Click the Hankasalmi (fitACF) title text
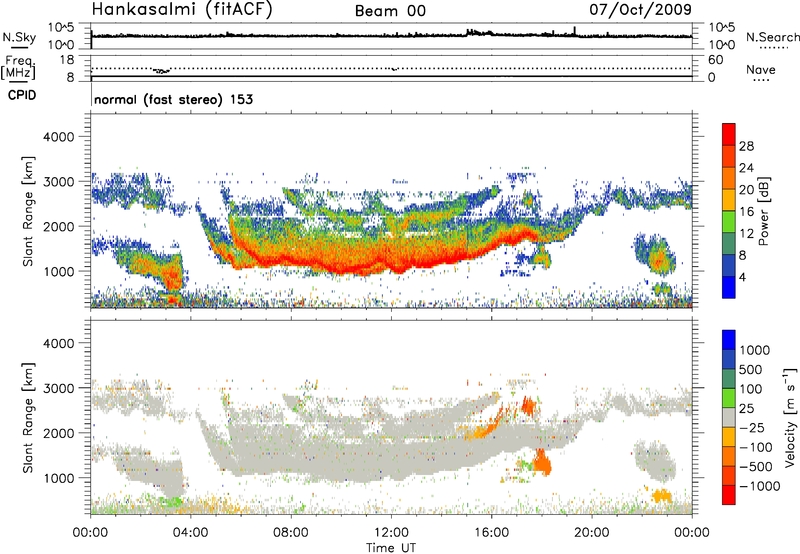 (182, 9)
